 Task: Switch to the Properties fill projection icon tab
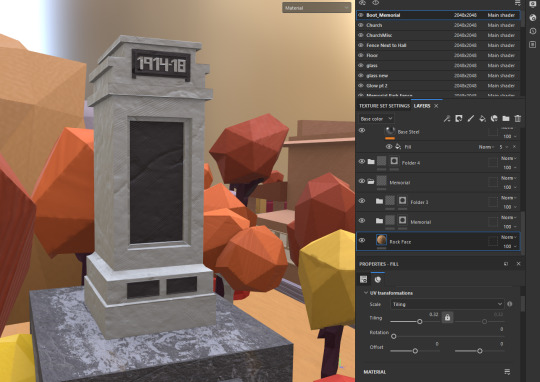click(x=363, y=280)
